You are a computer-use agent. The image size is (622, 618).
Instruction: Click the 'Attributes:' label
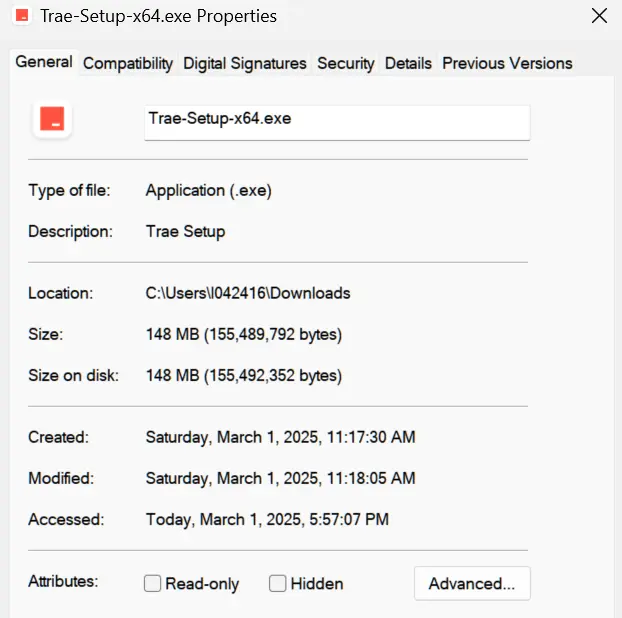pos(63,582)
